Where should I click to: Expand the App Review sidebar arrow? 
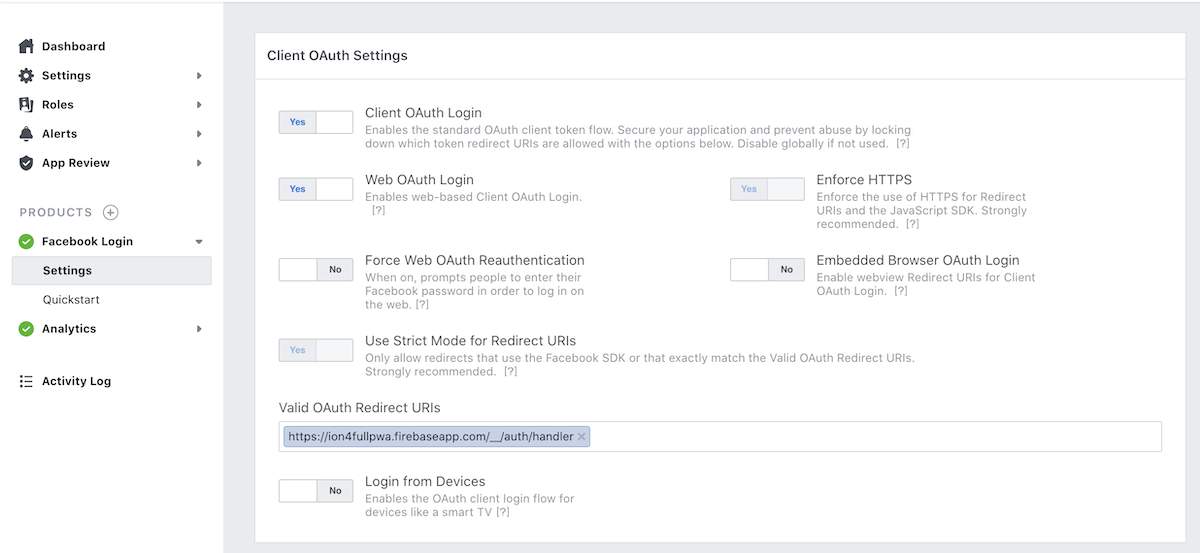pyautogui.click(x=199, y=162)
